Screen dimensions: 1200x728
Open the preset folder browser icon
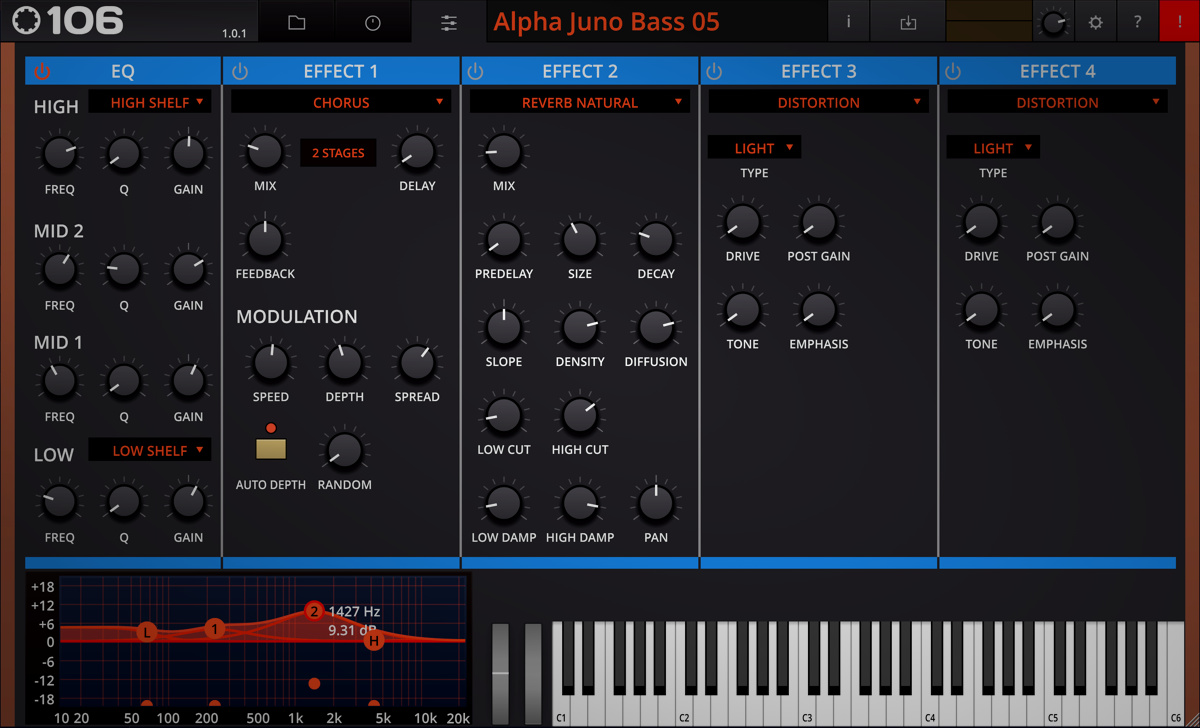[296, 21]
